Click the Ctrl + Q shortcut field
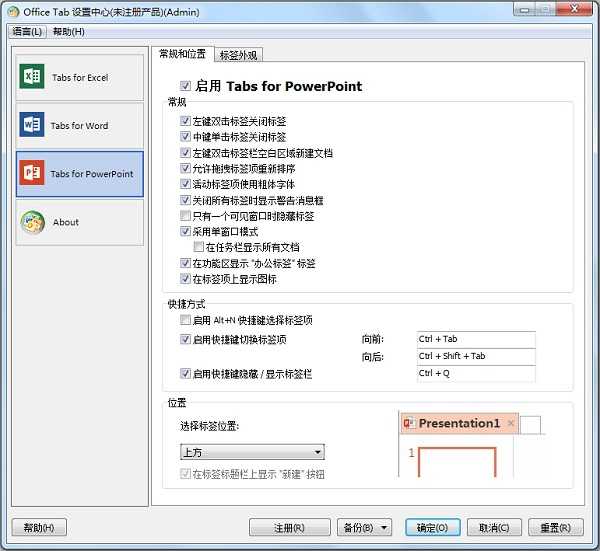 pyautogui.click(x=476, y=374)
